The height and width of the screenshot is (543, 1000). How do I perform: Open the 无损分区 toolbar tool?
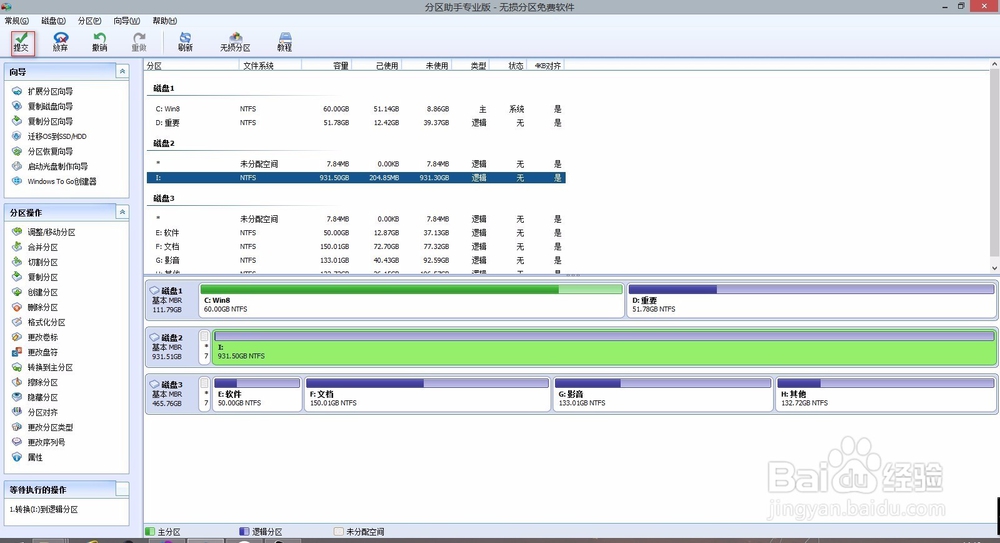(x=235, y=42)
